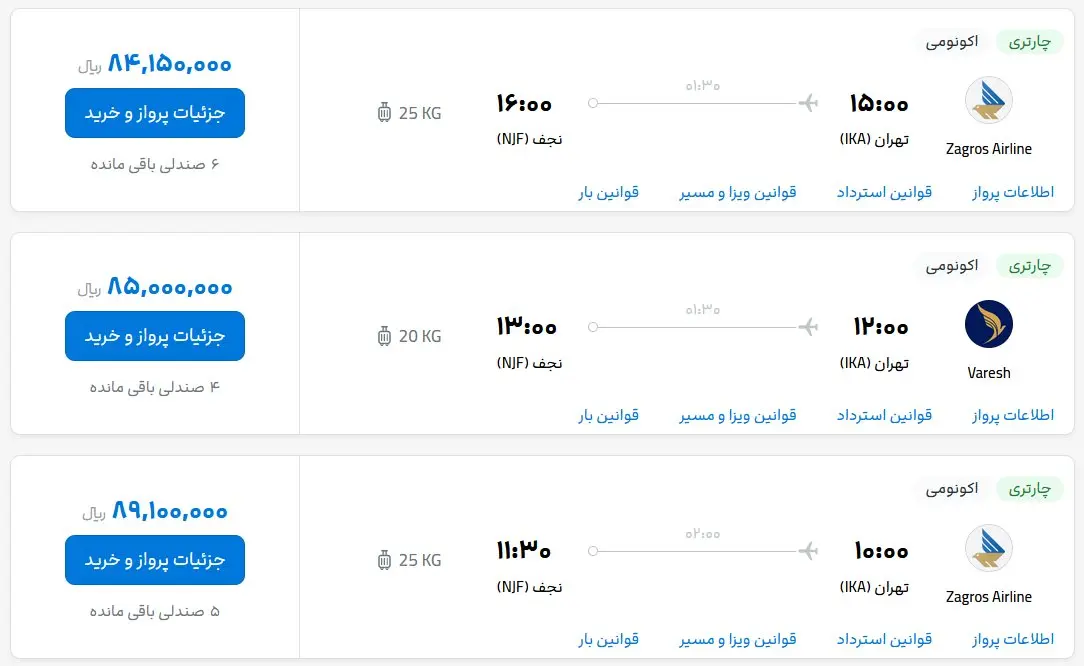Click the departure time 12:00 on the Varesh flight

[879, 325]
